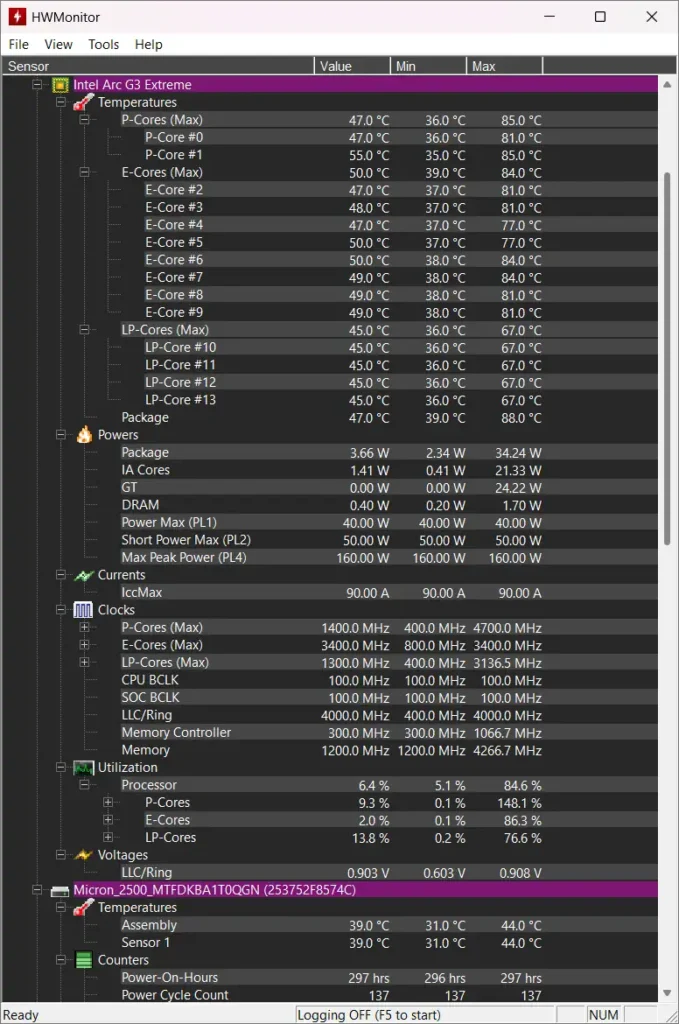Screen dimensions: 679x1024
Task: Click the Intel Arc G3 Extreme CPU chip icon
Action: (60, 85)
